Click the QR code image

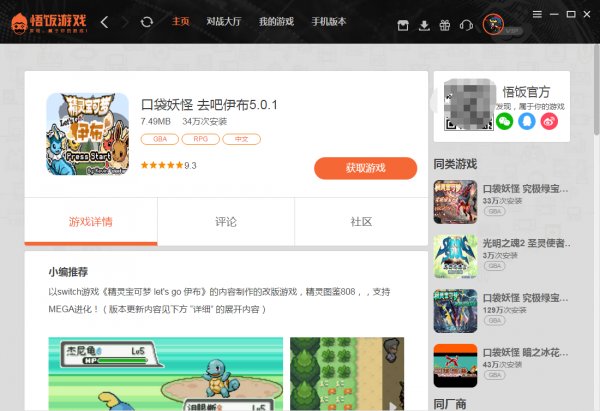coord(469,104)
